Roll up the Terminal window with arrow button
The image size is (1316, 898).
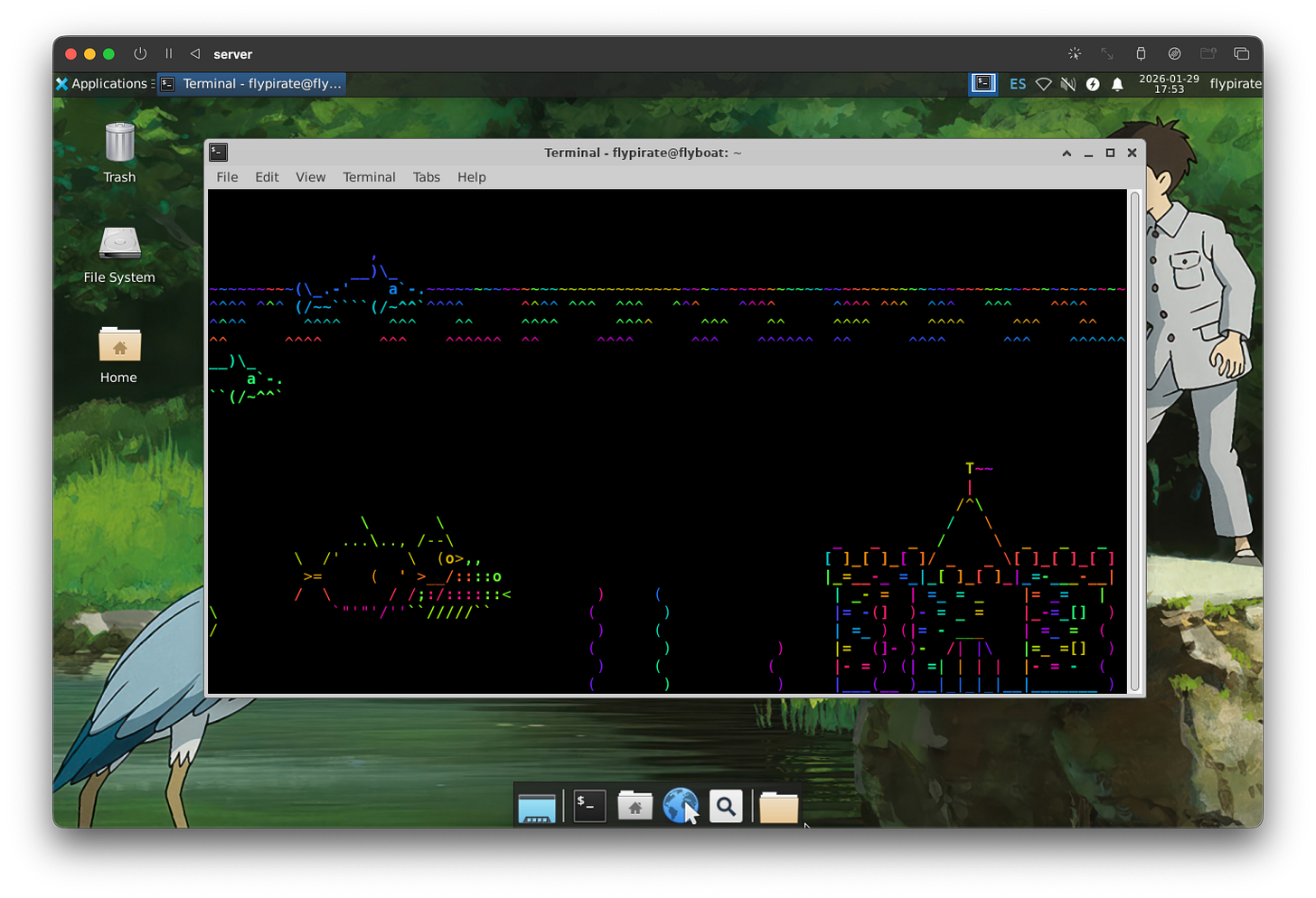coord(1067,153)
